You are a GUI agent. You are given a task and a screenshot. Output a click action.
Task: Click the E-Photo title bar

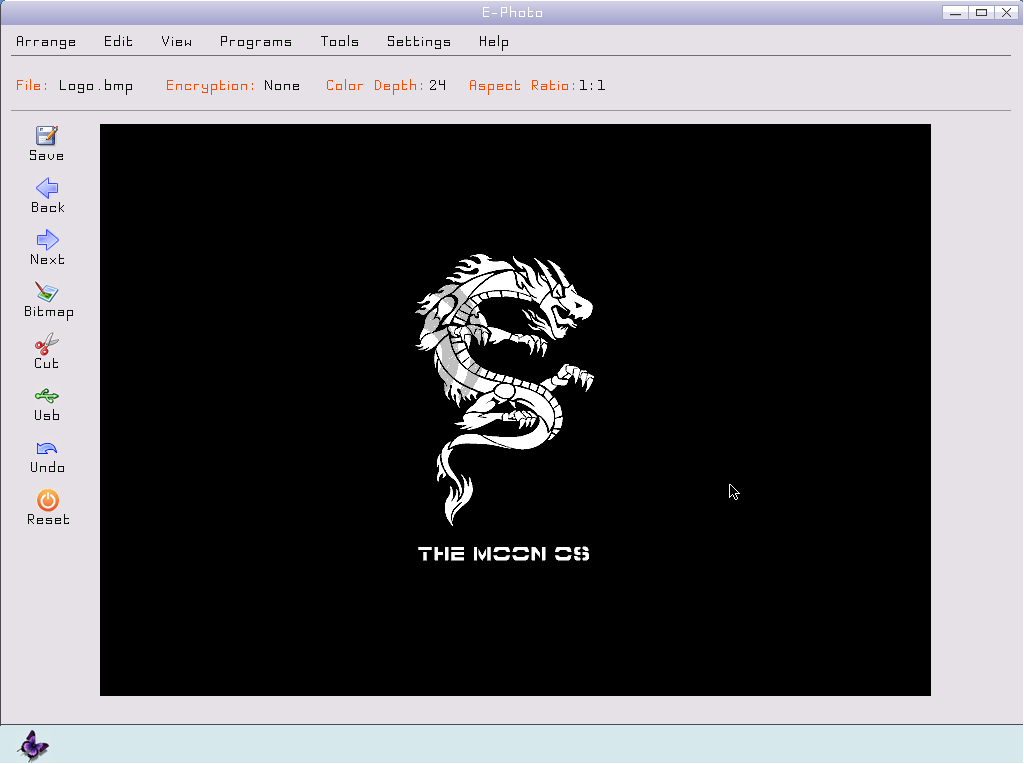tap(512, 12)
